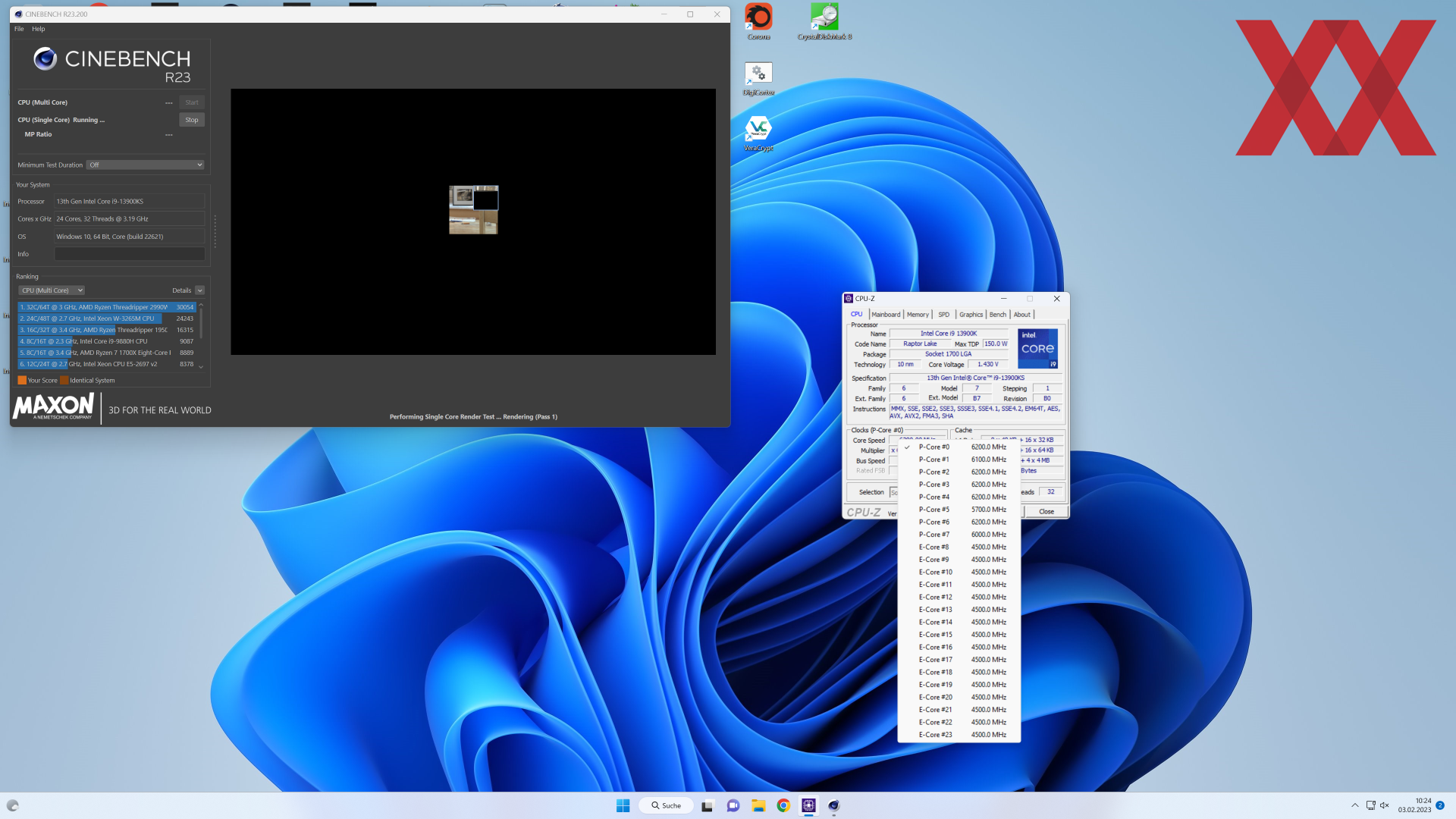Switch to the Graphics tab in CPU-Z

[971, 315]
